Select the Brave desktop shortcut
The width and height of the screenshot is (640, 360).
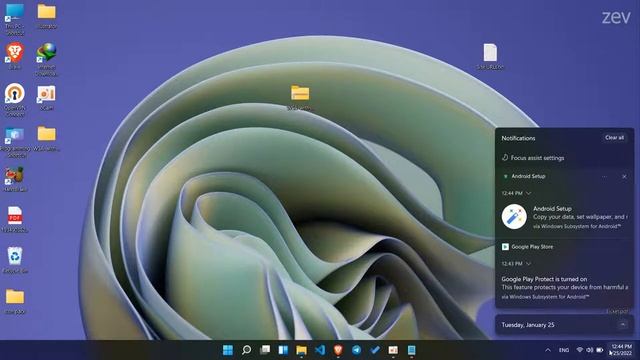pyautogui.click(x=15, y=56)
